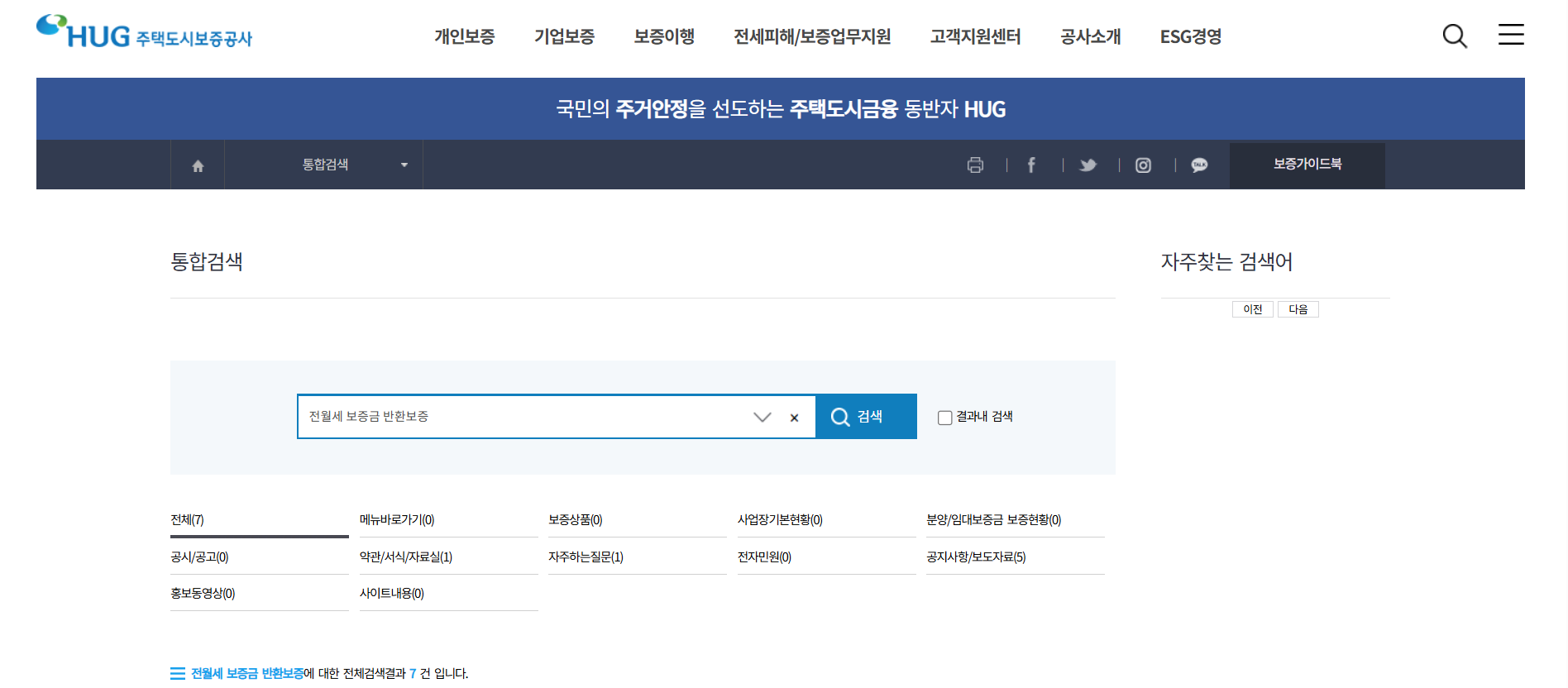Click 다음 under 자주찾는 검색어

[x=1298, y=309]
